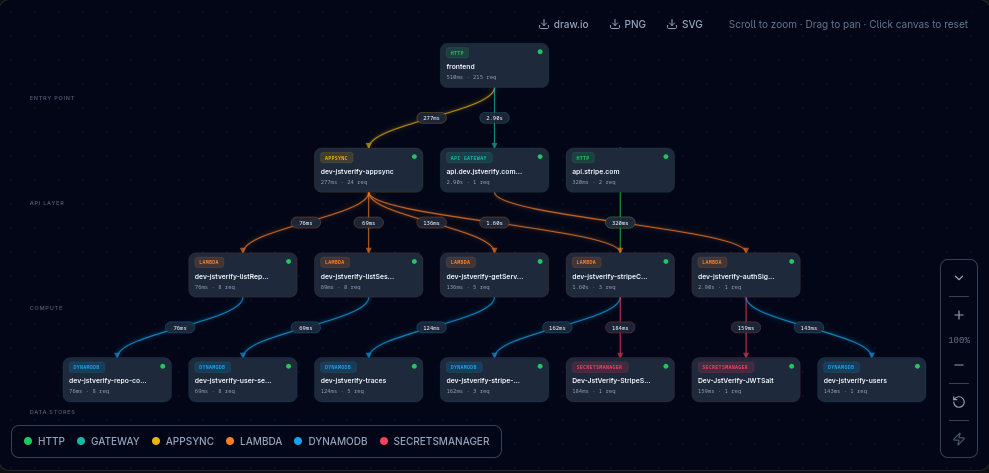
Task: Click the status dot on dev-jstverify-users node
Action: [917, 366]
